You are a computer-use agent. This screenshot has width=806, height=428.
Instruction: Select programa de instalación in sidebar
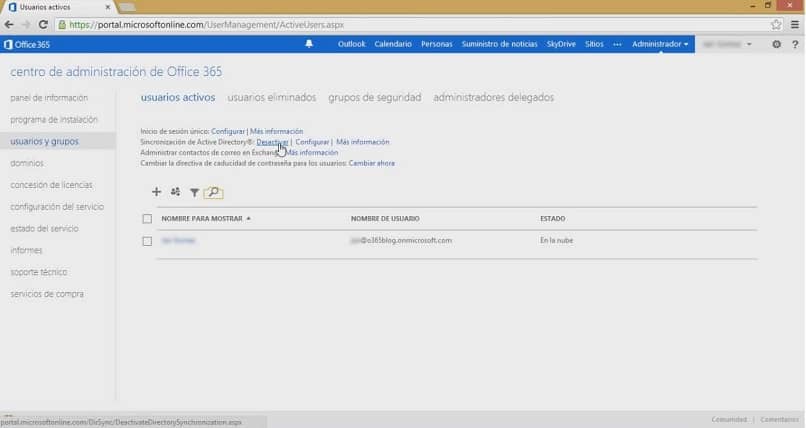click(x=53, y=119)
